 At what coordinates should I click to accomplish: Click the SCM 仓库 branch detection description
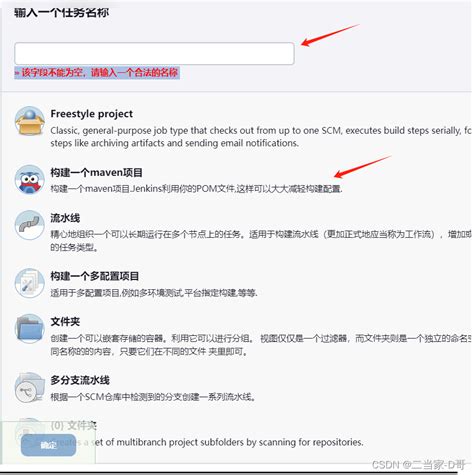point(153,397)
